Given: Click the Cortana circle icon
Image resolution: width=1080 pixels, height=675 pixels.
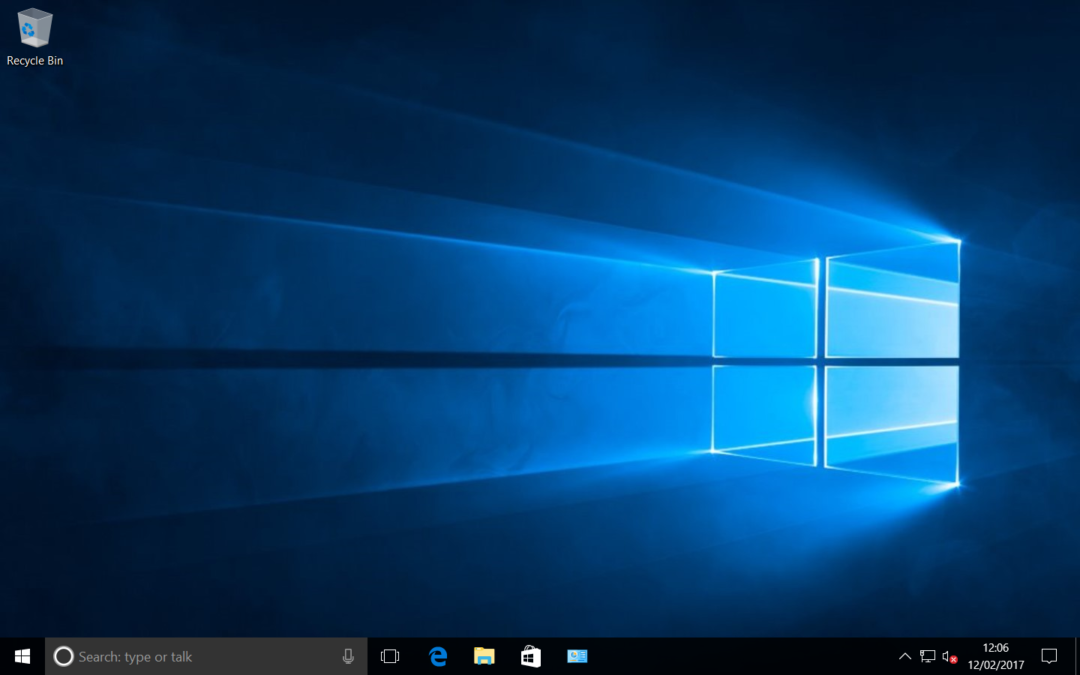Looking at the screenshot, I should pos(63,656).
